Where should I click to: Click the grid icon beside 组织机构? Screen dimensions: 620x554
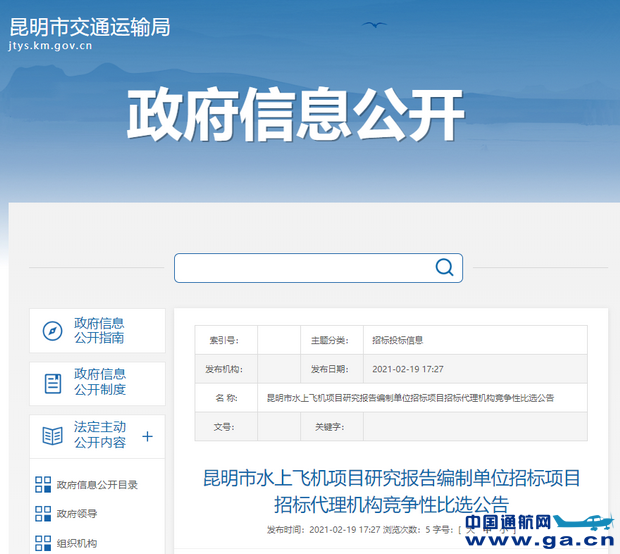[x=43, y=543]
